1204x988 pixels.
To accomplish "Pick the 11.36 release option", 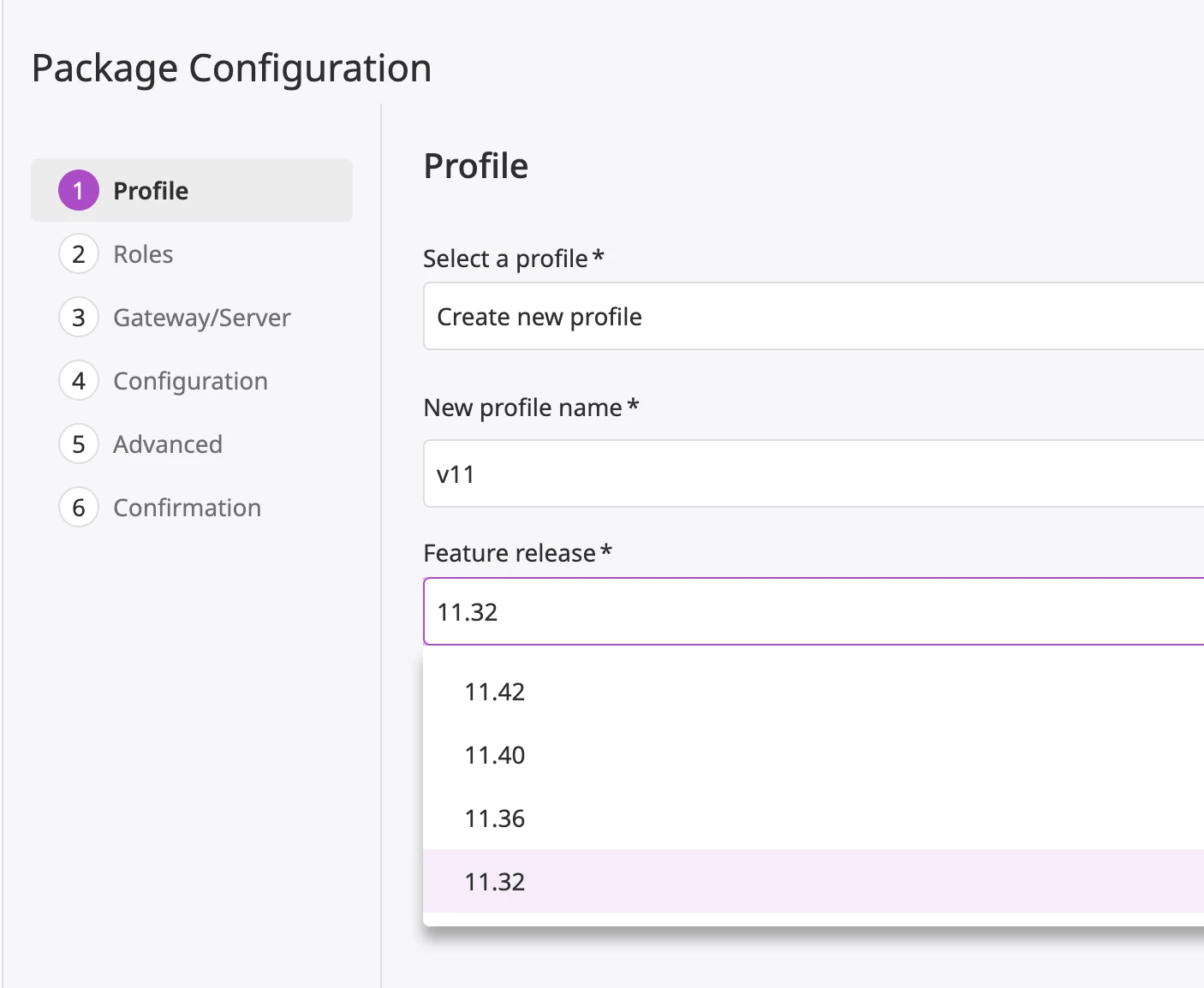I will click(495, 818).
